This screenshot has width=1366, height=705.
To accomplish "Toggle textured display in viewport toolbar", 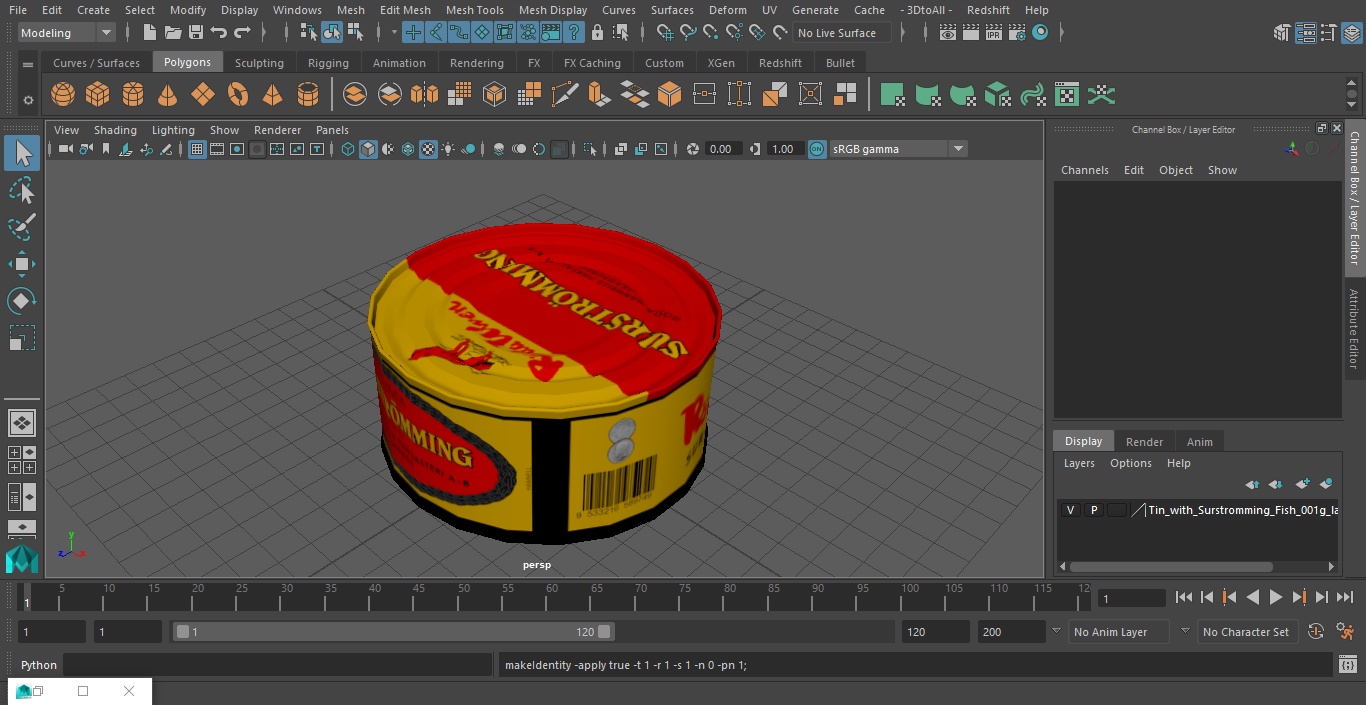I will coord(428,149).
